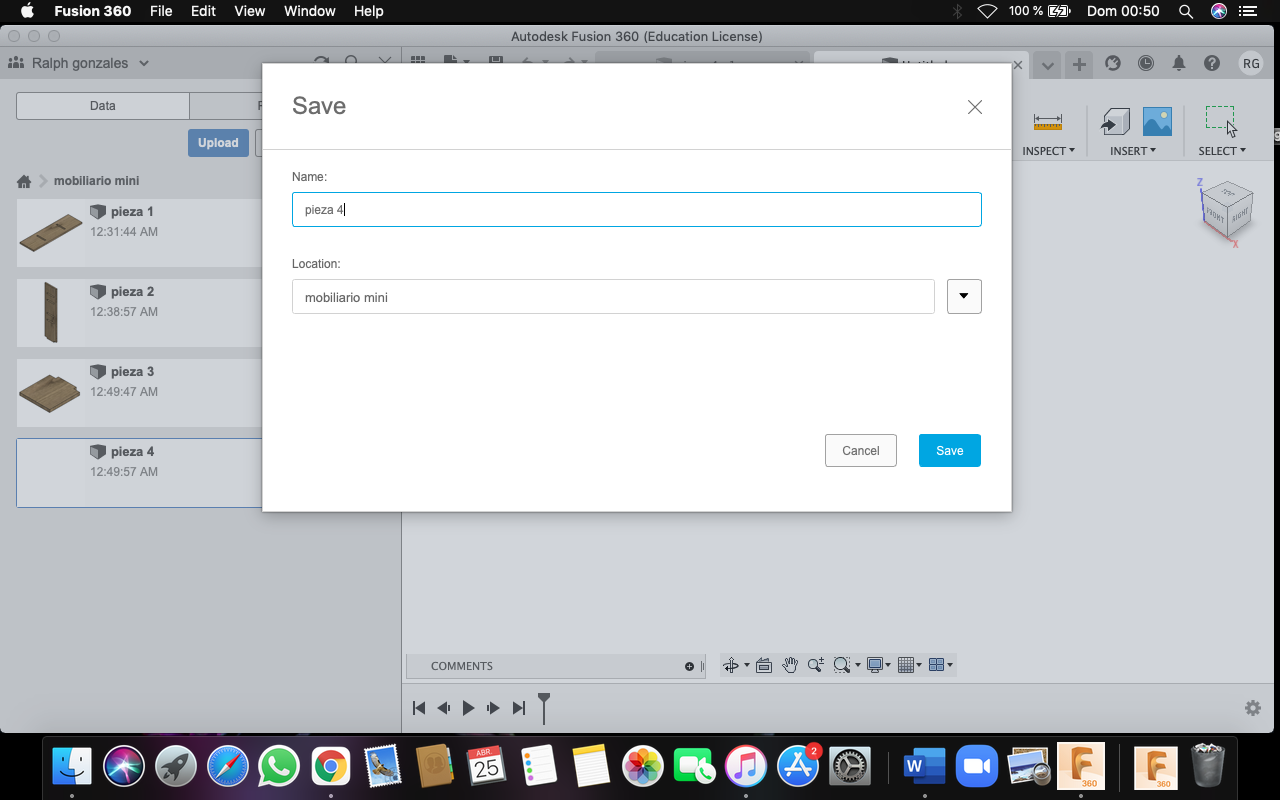Click the Location field showing mobiliario mini
The height and width of the screenshot is (800, 1280).
[613, 297]
